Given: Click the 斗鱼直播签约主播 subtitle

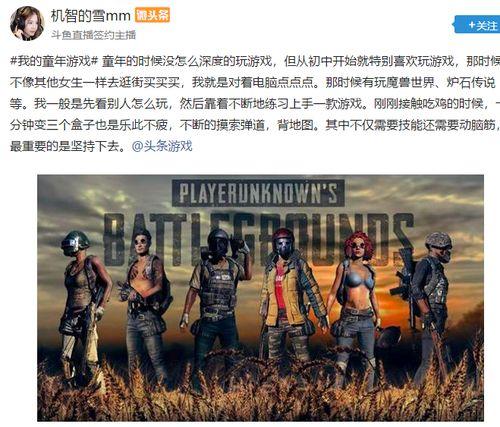Looking at the screenshot, I should [x=93, y=35].
